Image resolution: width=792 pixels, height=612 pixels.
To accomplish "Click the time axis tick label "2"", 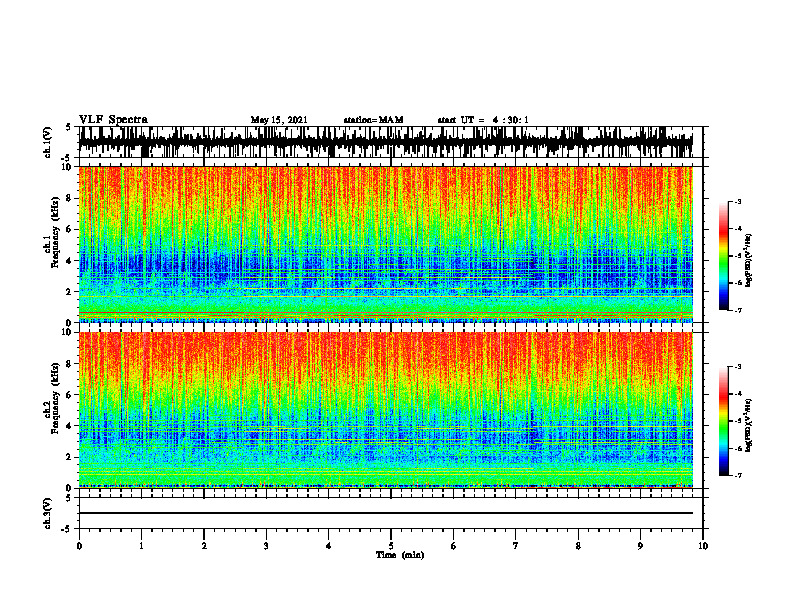I will tap(204, 546).
